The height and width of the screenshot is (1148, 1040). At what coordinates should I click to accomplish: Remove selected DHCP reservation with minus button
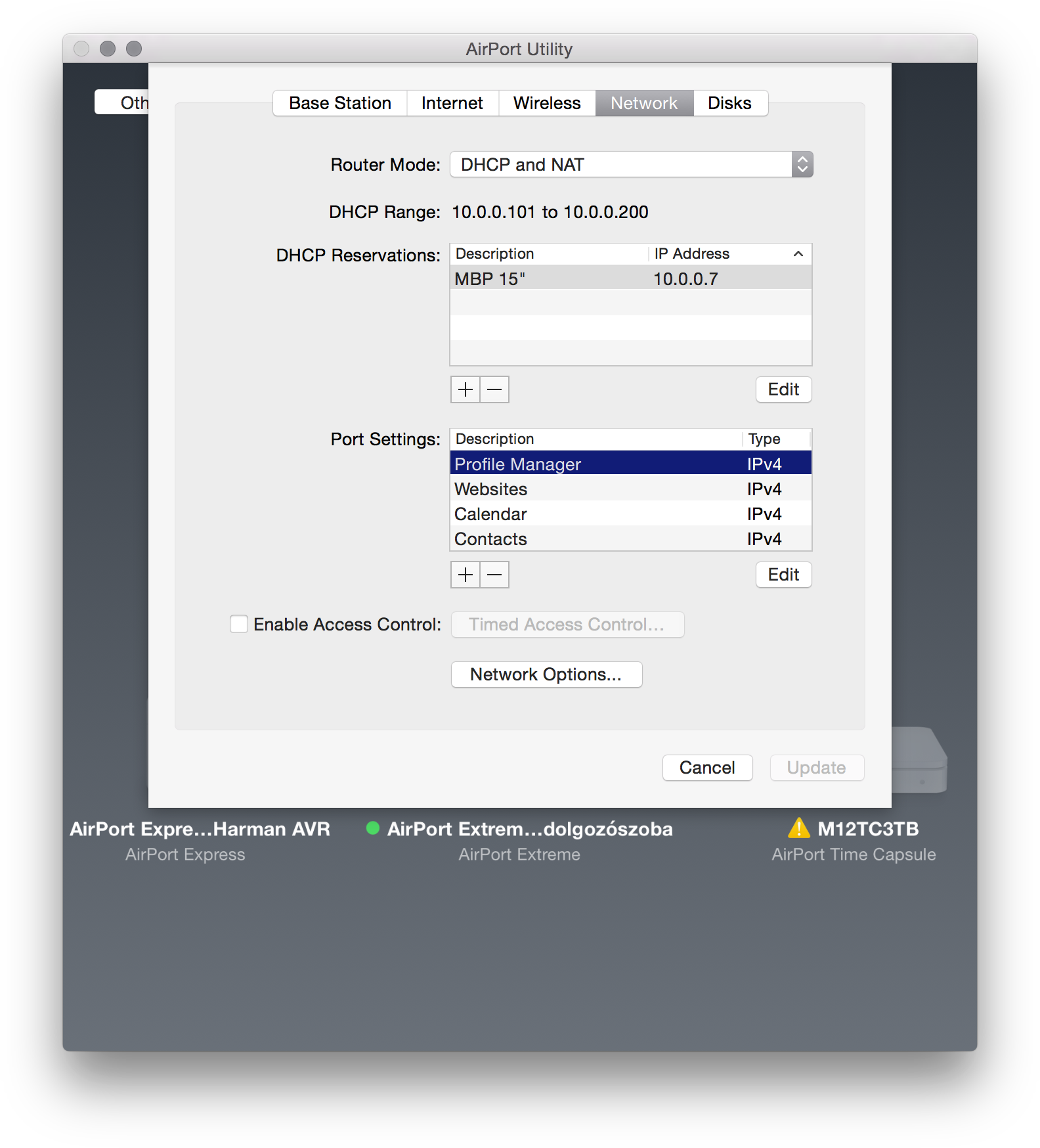click(x=495, y=389)
